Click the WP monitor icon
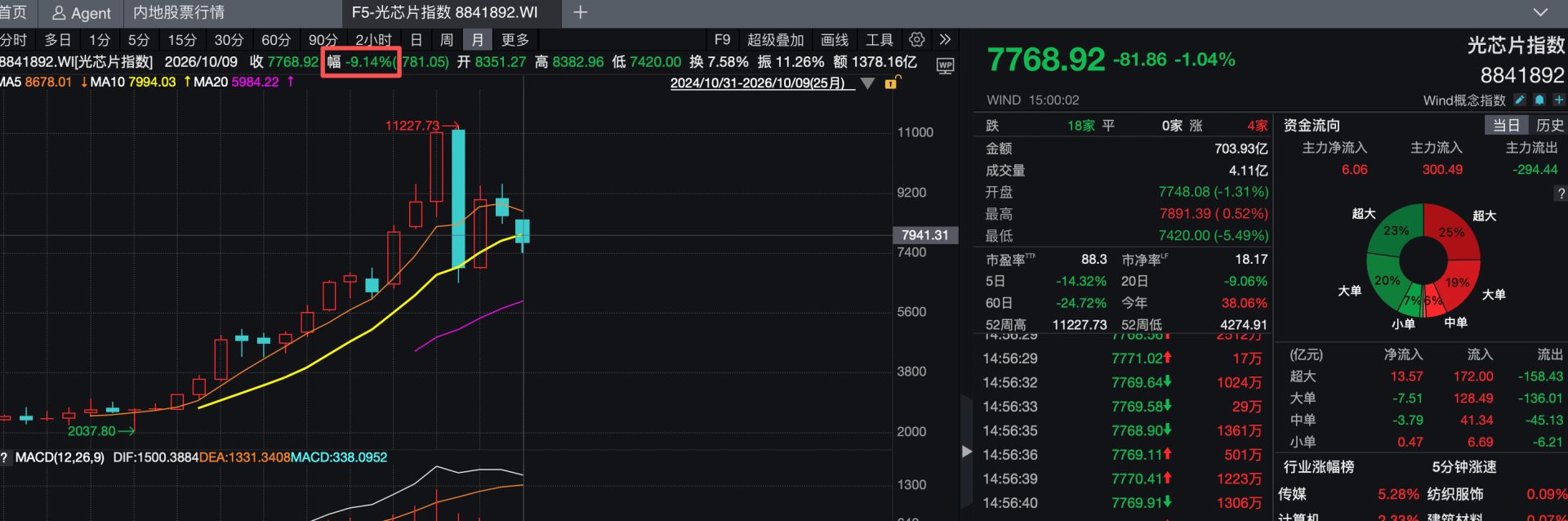 click(x=945, y=66)
